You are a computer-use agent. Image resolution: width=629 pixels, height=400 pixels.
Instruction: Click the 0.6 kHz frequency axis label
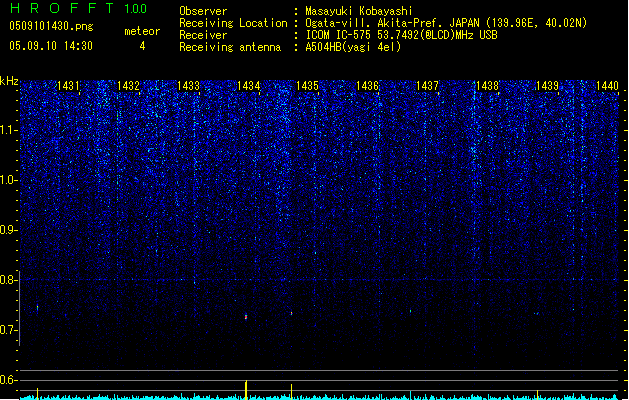click(x=8, y=380)
